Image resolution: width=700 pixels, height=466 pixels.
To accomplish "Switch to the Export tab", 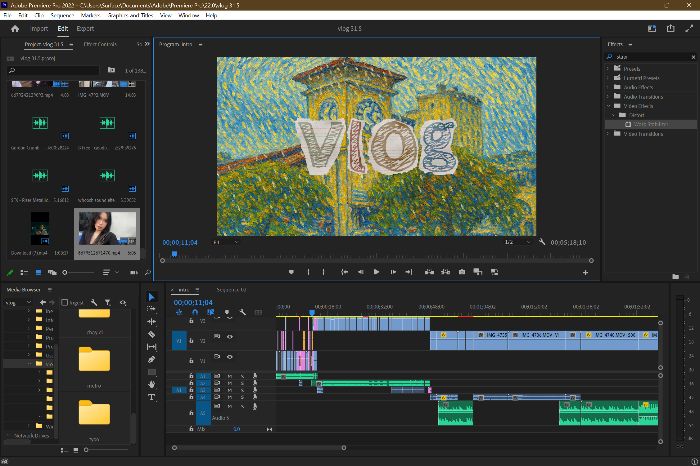I will [85, 29].
